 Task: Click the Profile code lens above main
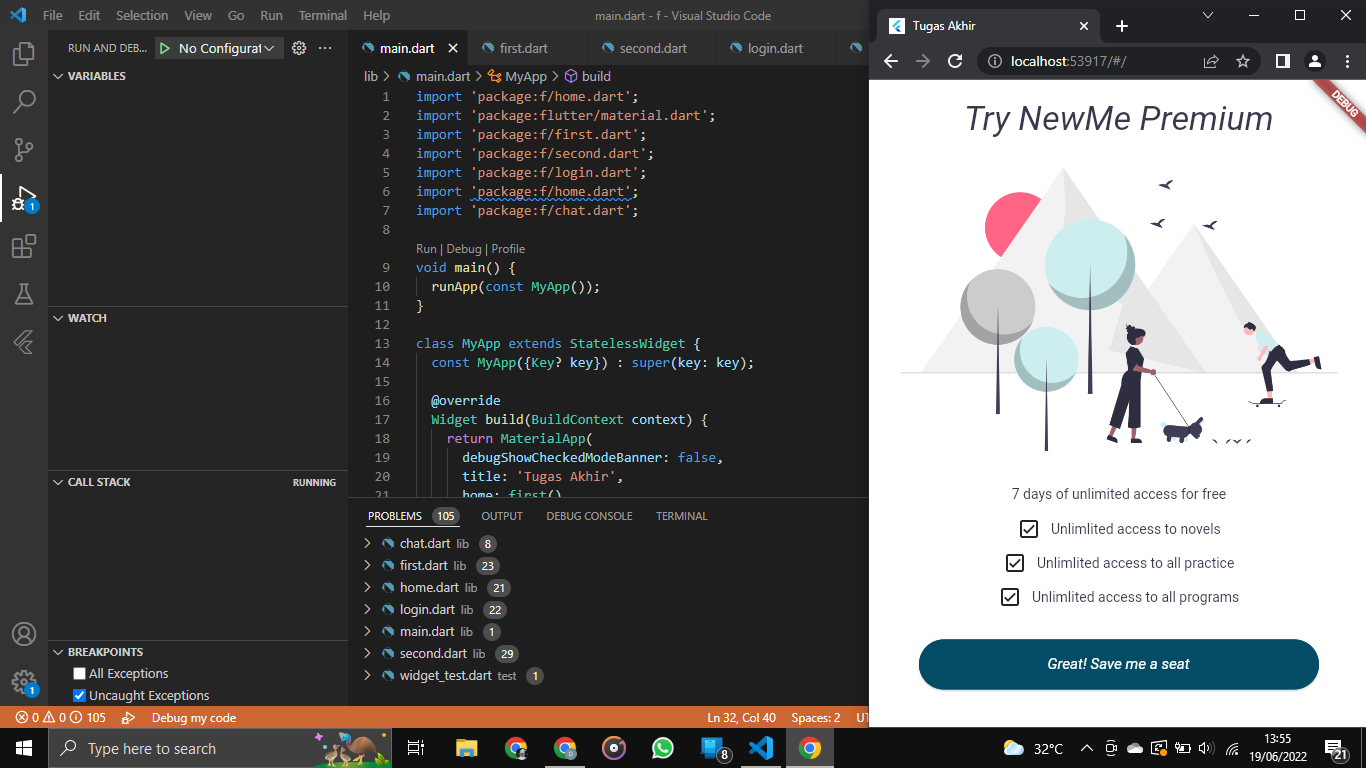coord(508,249)
